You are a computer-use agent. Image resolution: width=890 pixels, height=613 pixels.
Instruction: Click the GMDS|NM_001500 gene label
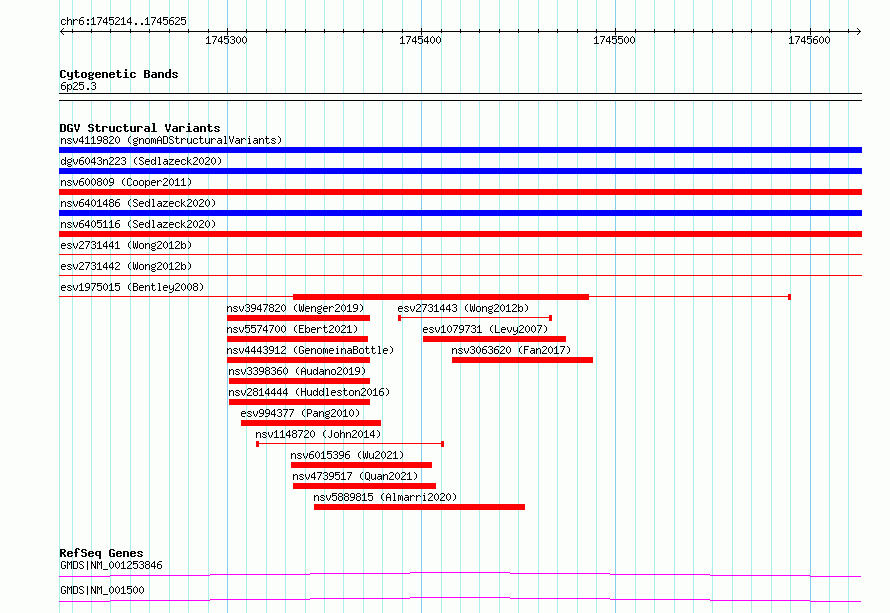tap(102, 590)
